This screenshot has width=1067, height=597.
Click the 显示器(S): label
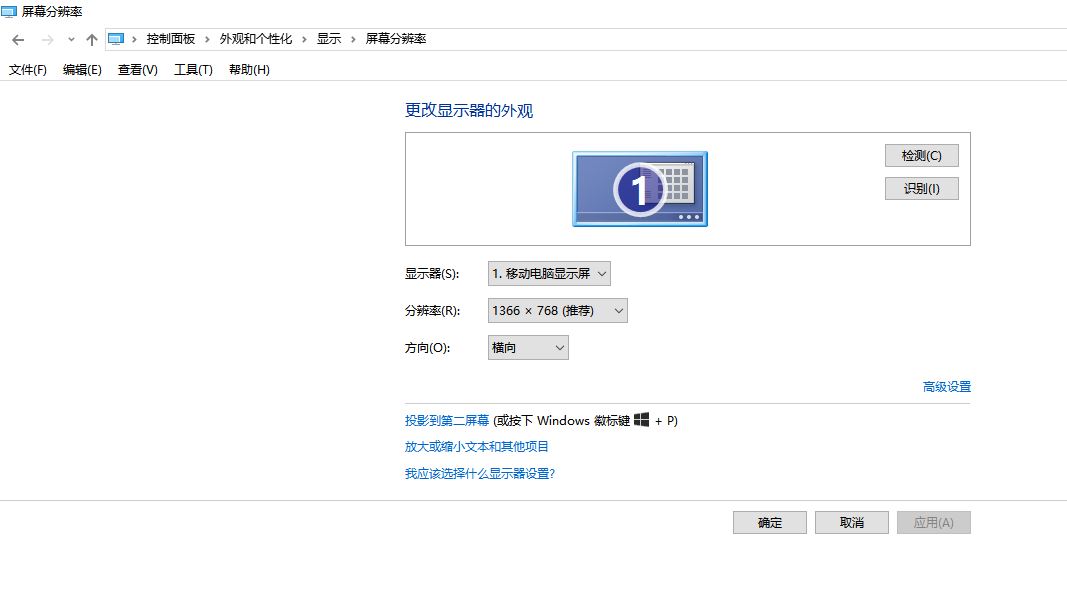point(432,274)
